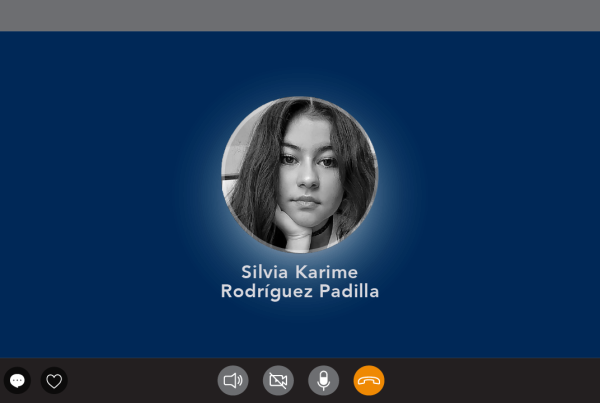Send a heart reaction in the call
Viewport: 600px width, 403px height.
coord(54,380)
